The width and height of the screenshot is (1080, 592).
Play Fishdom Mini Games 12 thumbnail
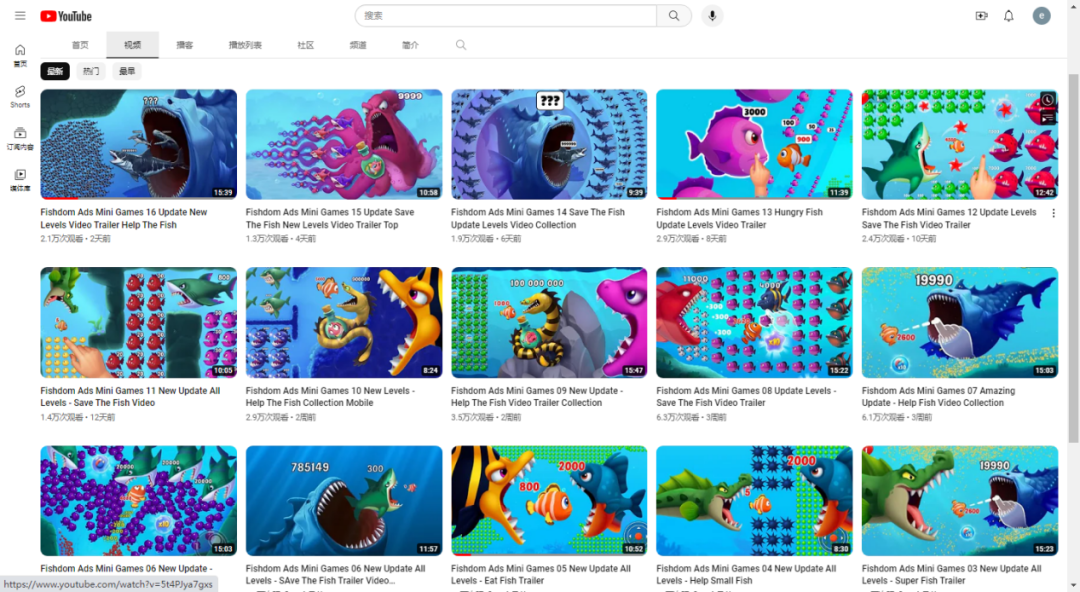tap(959, 144)
